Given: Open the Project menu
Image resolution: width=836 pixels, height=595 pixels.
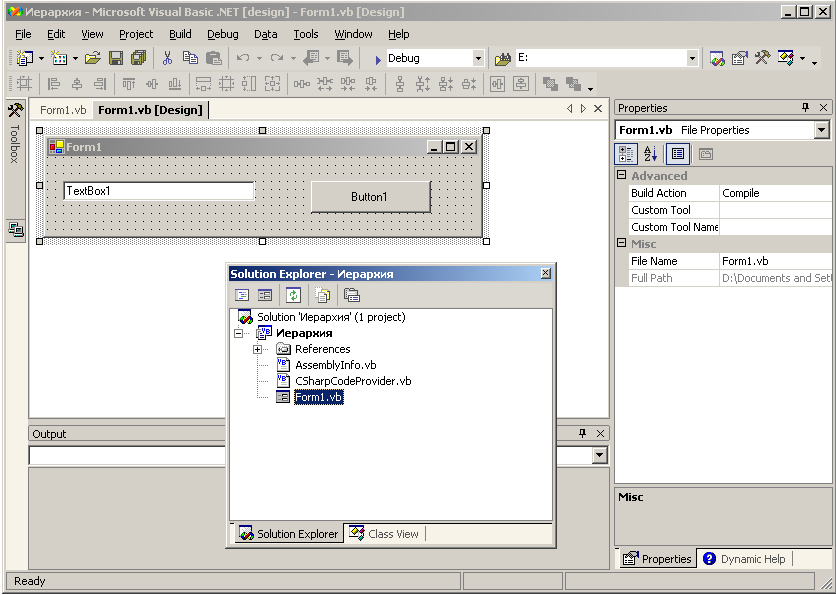Looking at the screenshot, I should coord(136,34).
